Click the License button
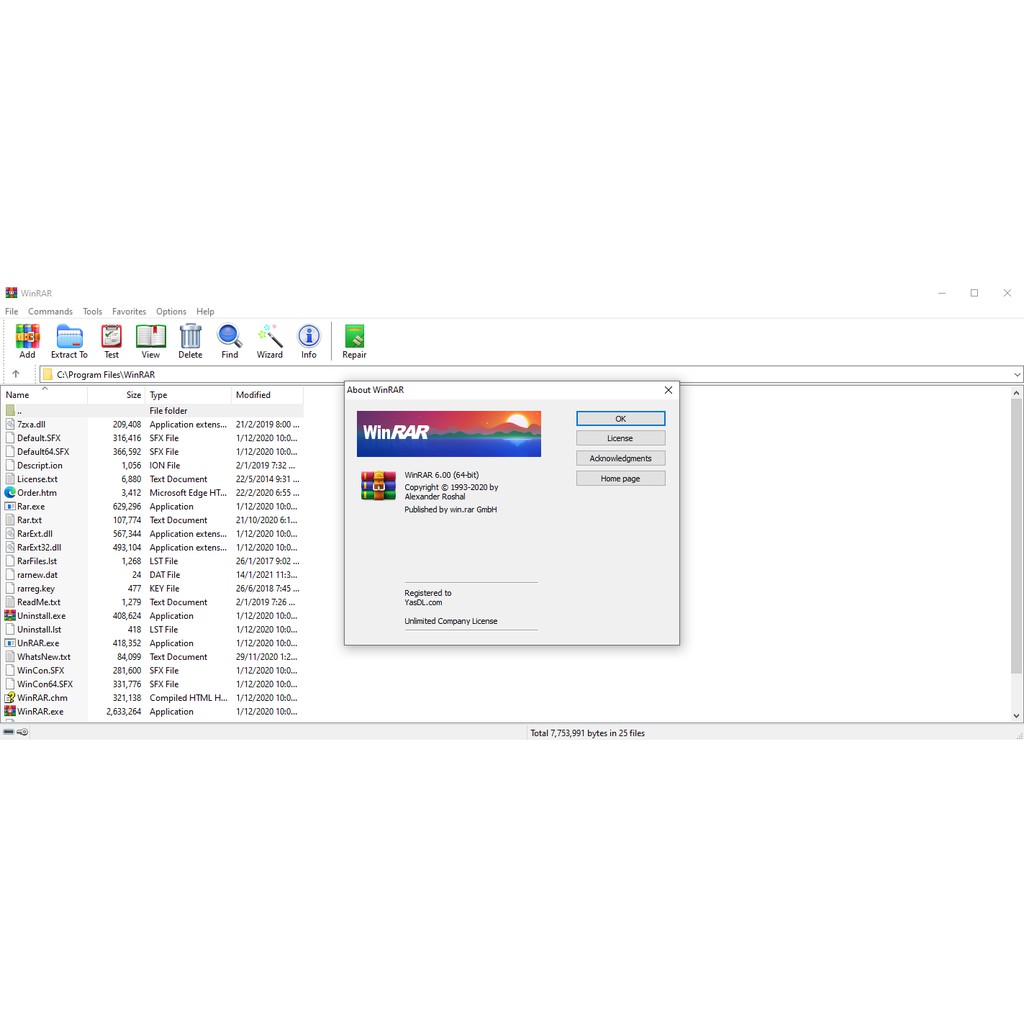Viewport: 1024px width, 1024px height. point(620,438)
